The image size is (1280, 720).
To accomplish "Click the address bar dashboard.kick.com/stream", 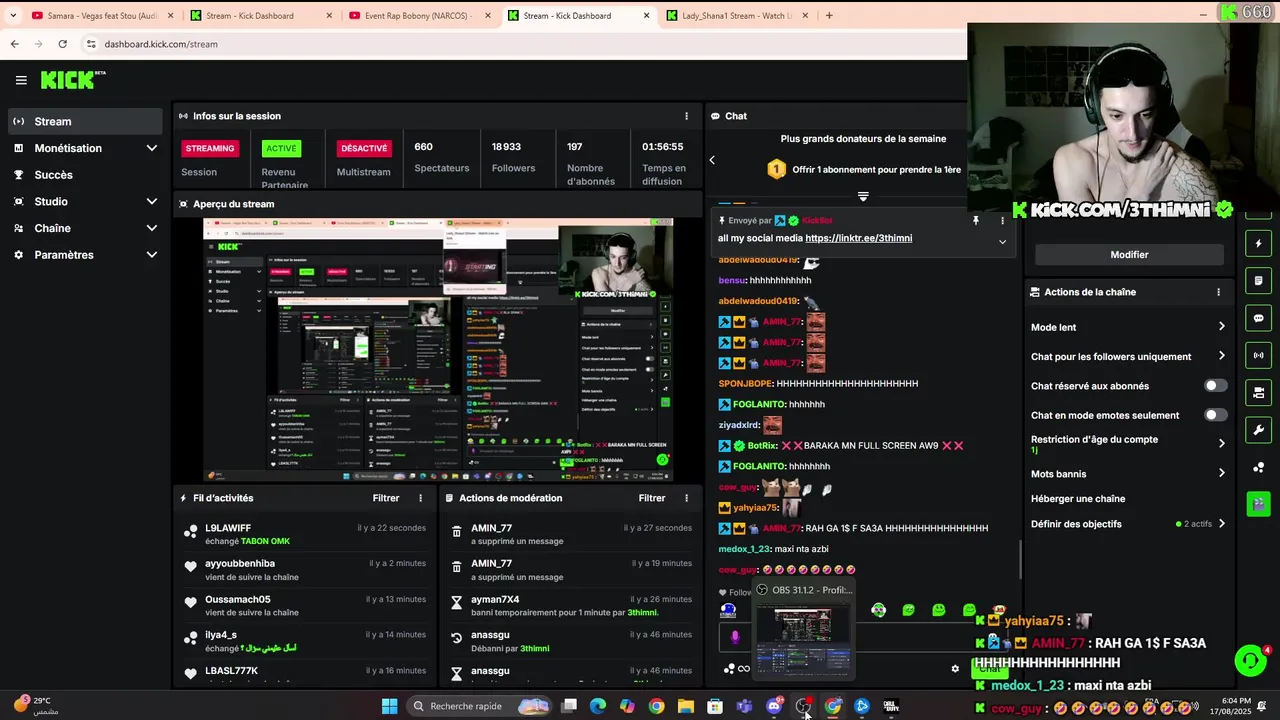I will click(160, 44).
